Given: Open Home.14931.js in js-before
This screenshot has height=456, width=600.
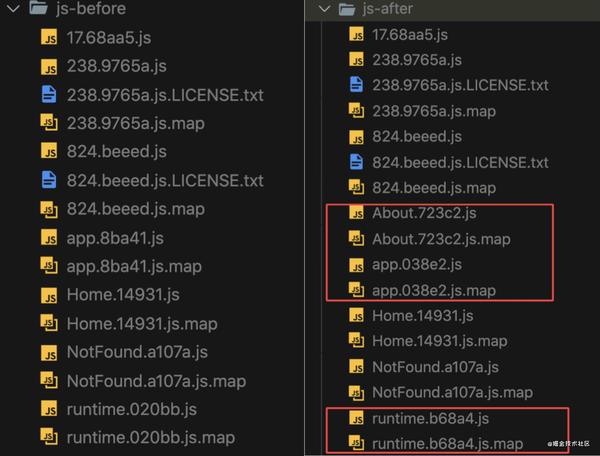Looking at the screenshot, I should [x=123, y=295].
